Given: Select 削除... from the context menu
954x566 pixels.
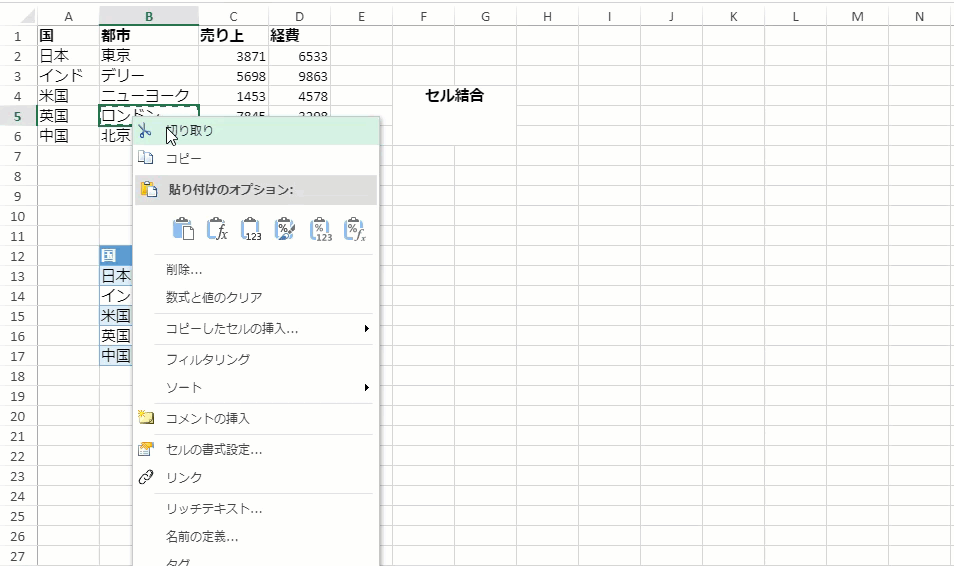Looking at the screenshot, I should coord(184,269).
